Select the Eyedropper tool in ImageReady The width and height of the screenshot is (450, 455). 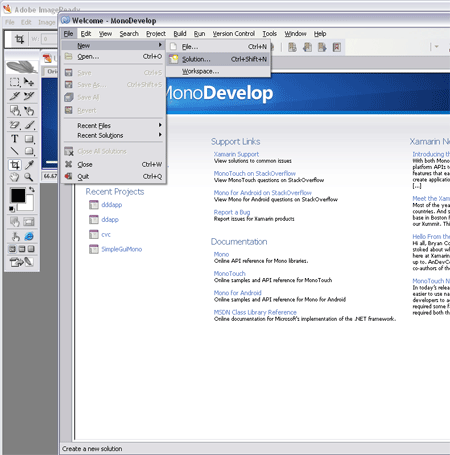29,165
